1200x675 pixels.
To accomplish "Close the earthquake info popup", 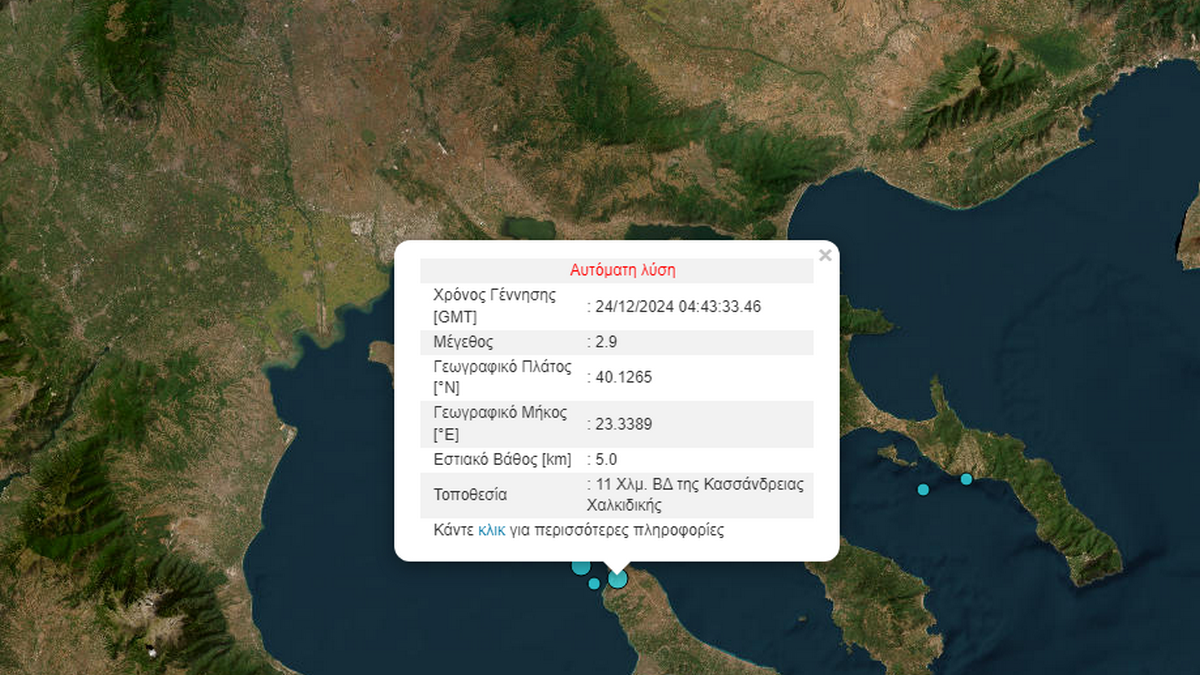I will coord(825,256).
